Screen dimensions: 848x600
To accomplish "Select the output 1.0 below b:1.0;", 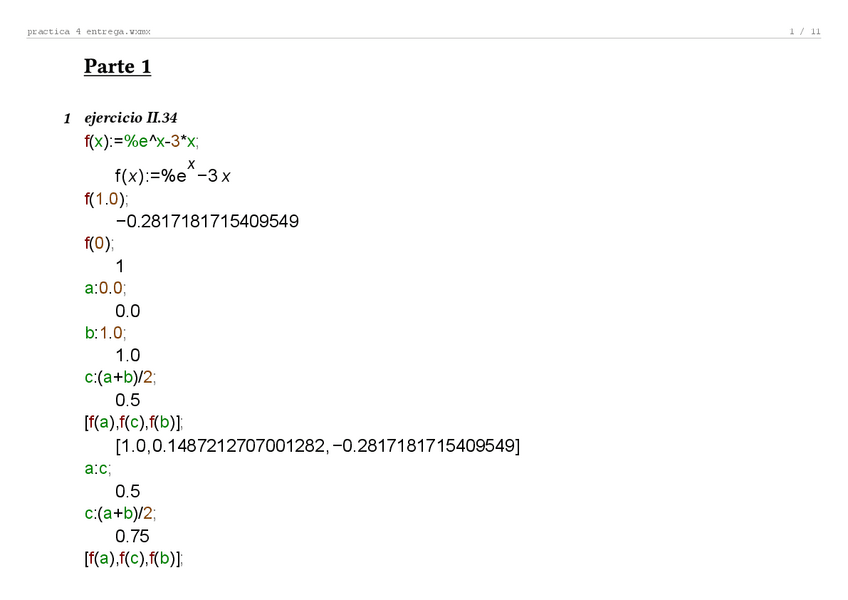I will pyautogui.click(x=127, y=355).
